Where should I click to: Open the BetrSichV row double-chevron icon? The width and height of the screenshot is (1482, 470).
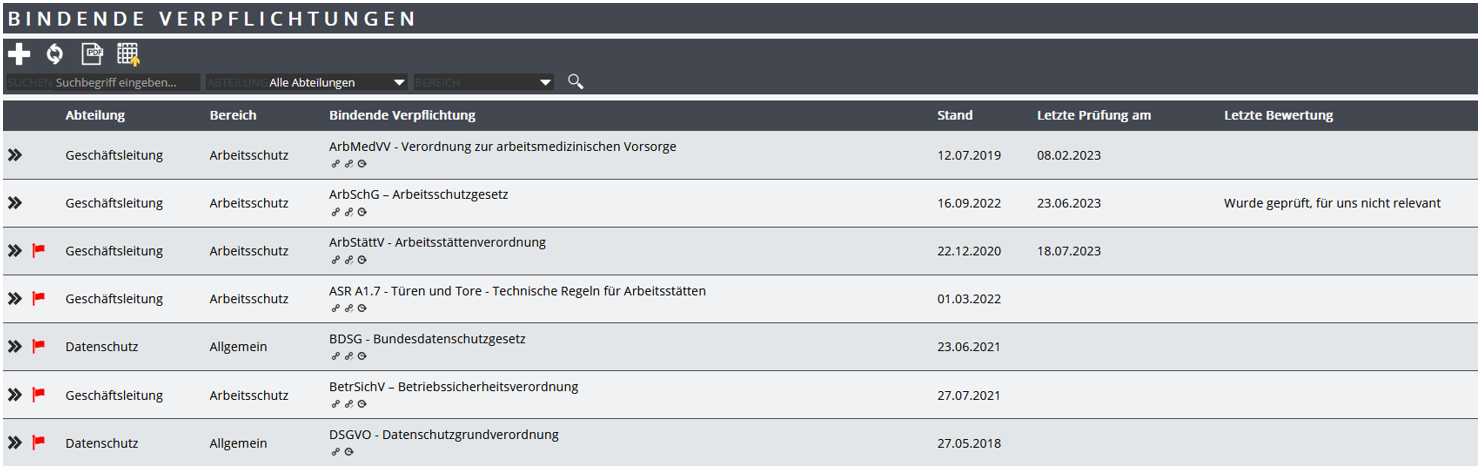click(14, 395)
